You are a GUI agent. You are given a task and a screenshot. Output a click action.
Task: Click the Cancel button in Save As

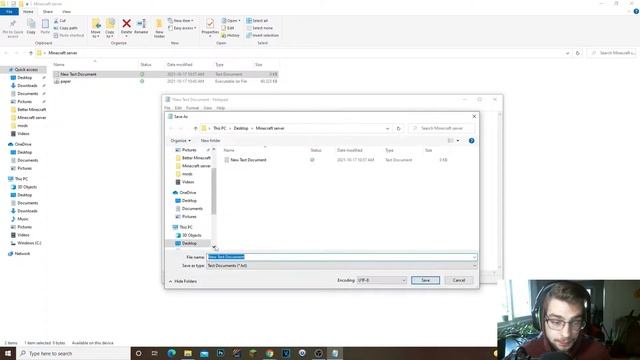pyautogui.click(x=459, y=280)
